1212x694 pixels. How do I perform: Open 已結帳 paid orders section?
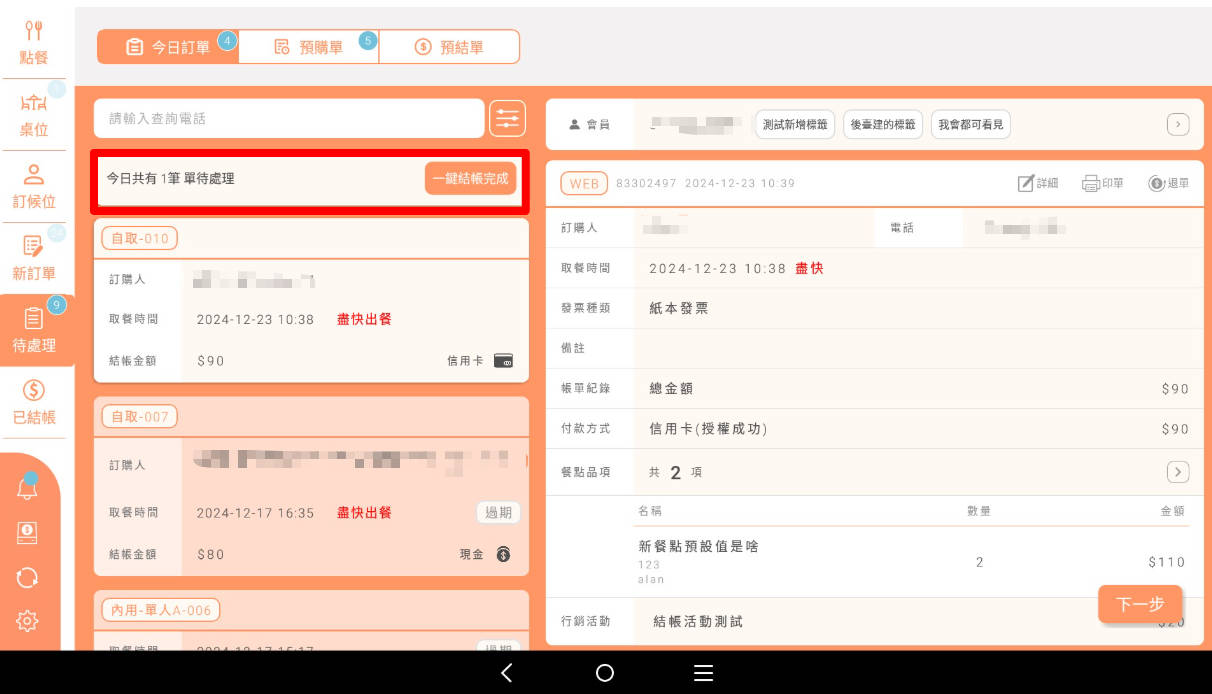tap(34, 402)
